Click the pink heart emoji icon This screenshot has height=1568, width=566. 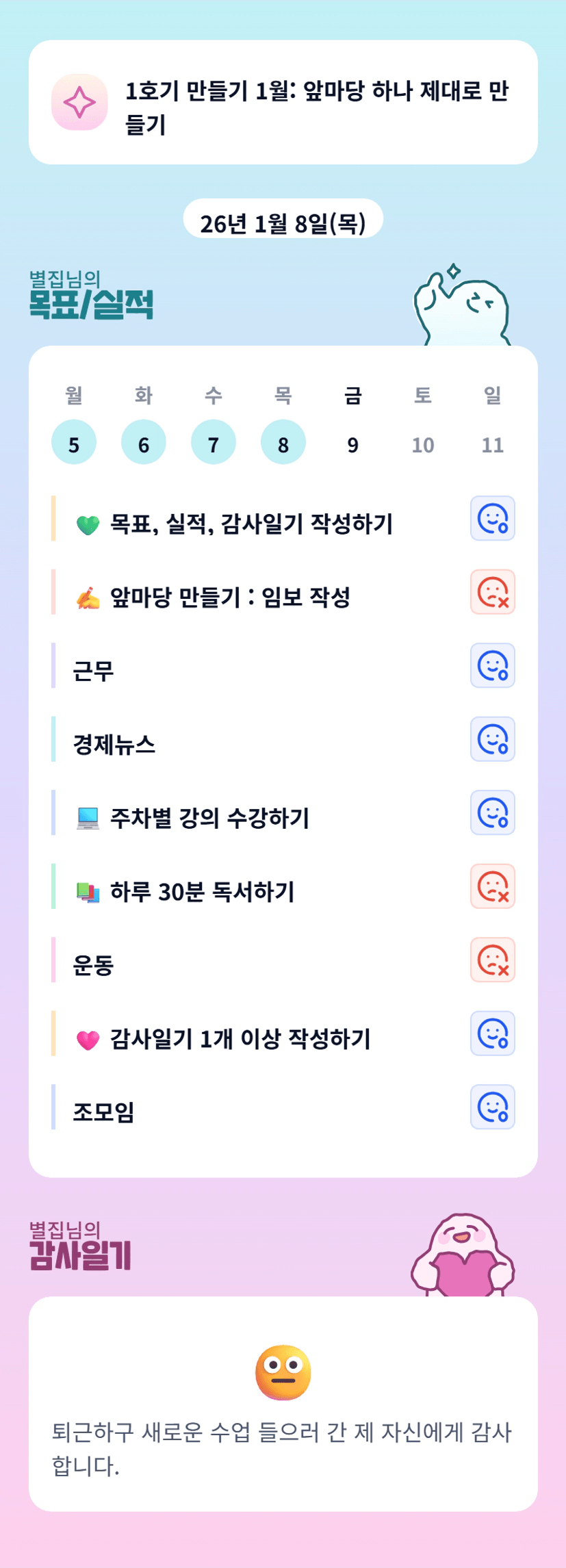pos(88,1040)
